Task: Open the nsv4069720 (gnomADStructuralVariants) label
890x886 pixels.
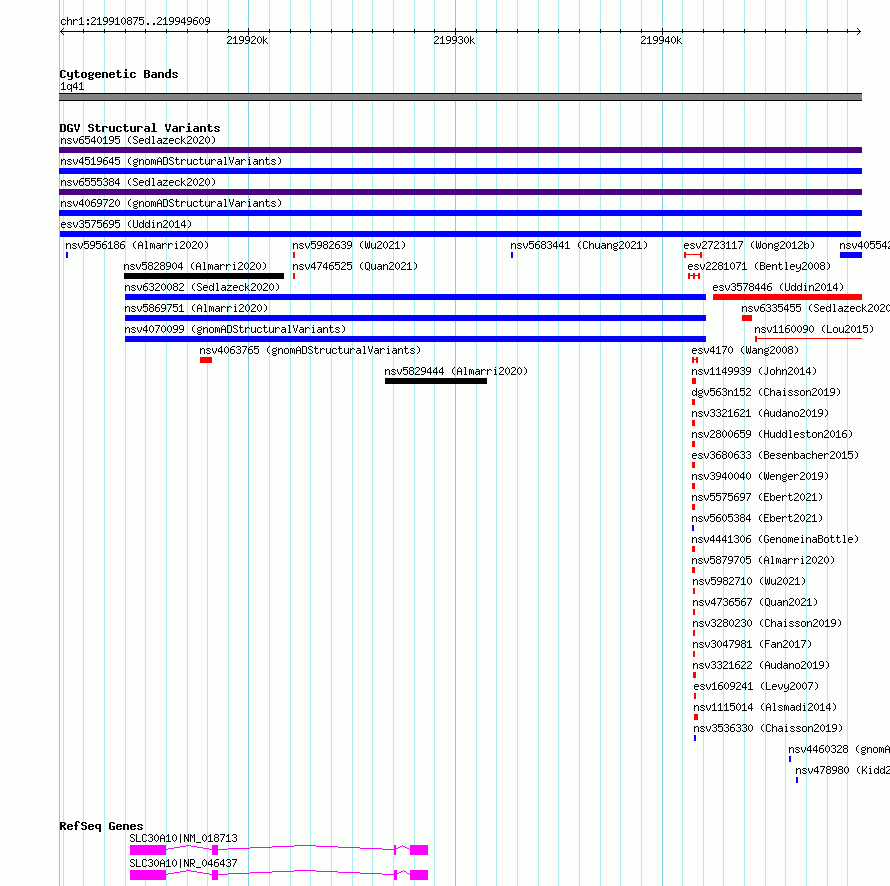Action: click(171, 203)
